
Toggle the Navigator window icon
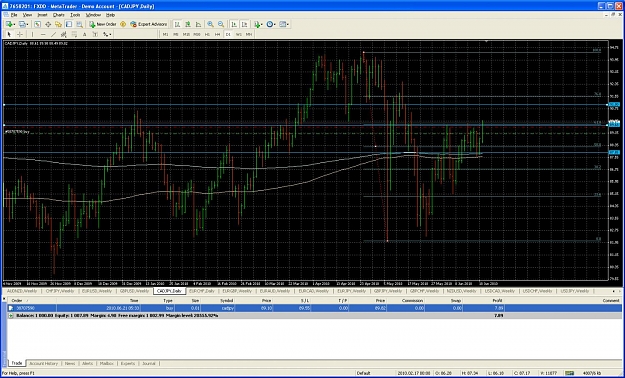coord(58,24)
